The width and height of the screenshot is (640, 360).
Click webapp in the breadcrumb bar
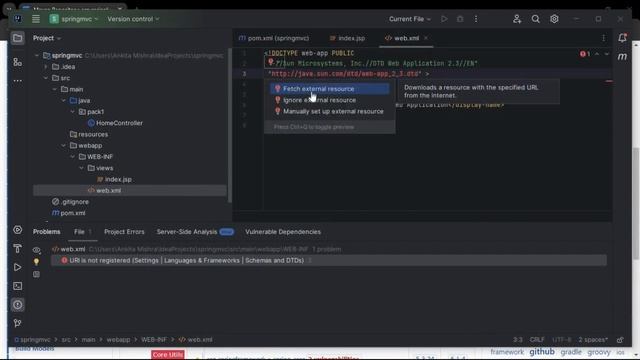[118, 340]
